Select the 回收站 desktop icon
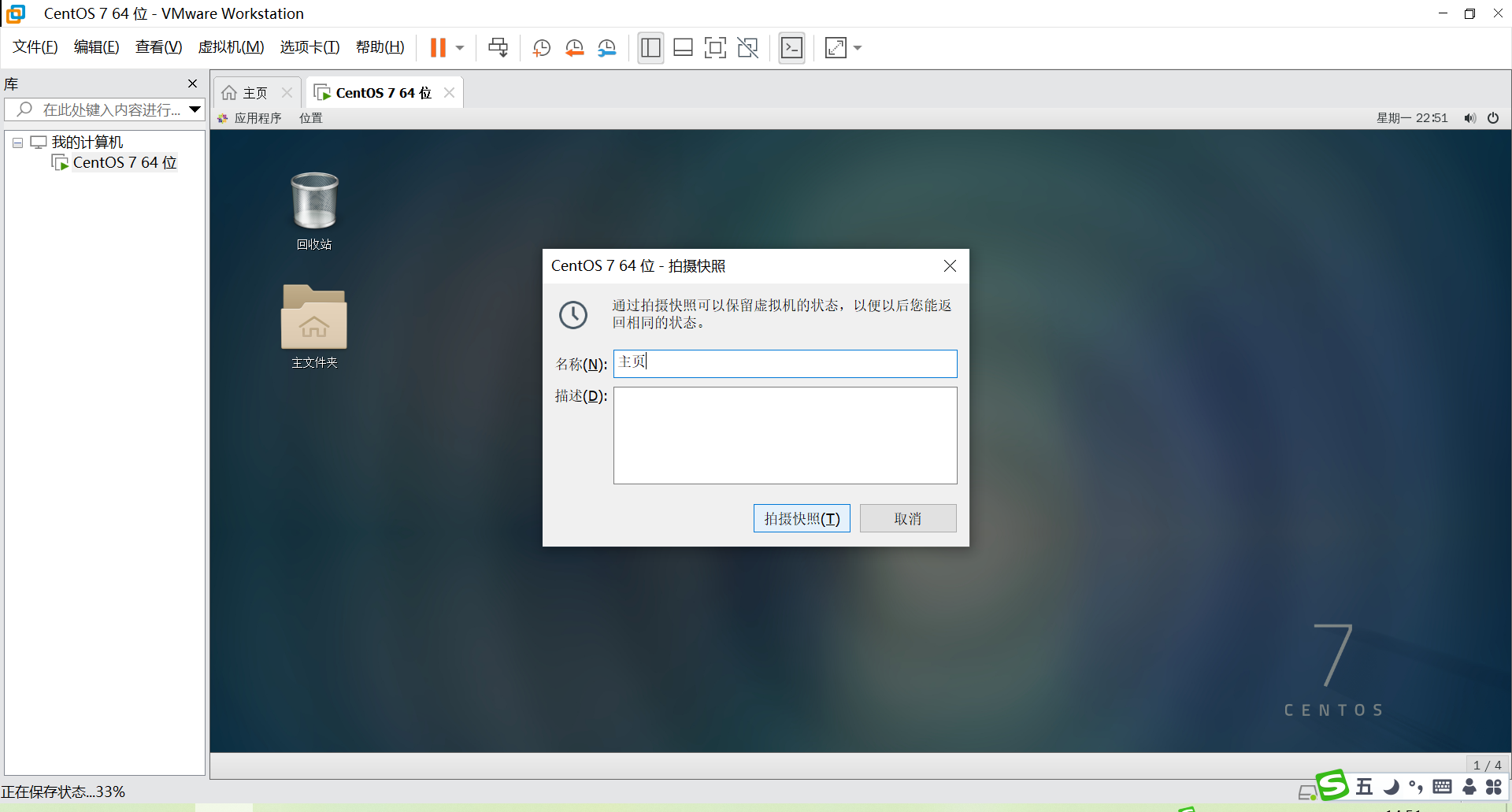Viewport: 1512px width, 812px height. coord(314,211)
